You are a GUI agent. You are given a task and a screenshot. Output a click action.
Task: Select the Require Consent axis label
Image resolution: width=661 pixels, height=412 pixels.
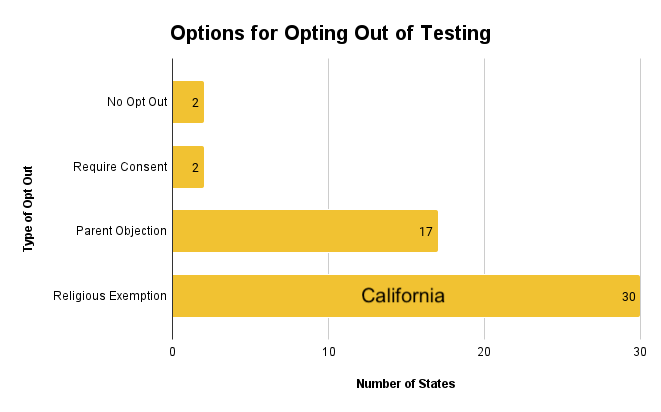[120, 167]
